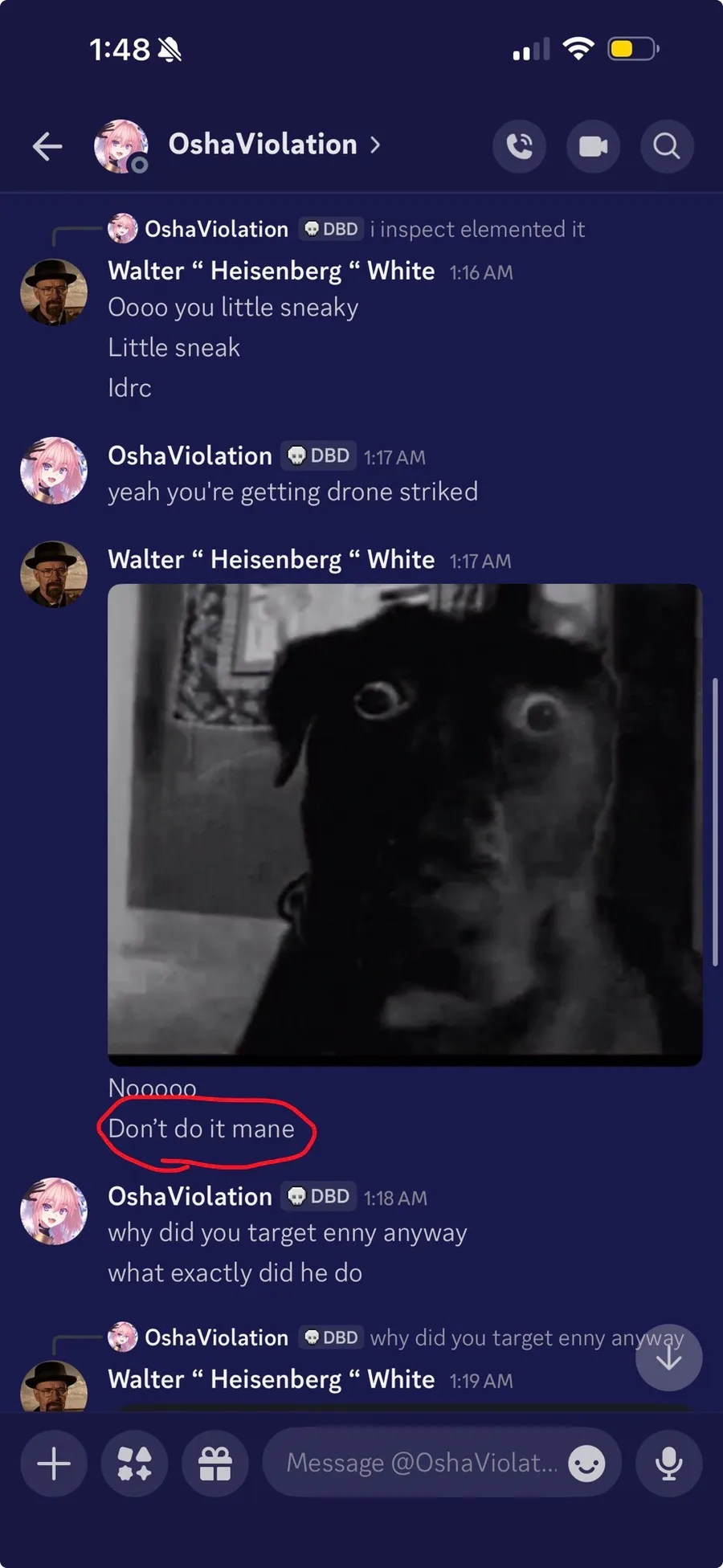Viewport: 723px width, 1568px height.
Task: Click the chat scrollbar on right edge
Action: pyautogui.click(x=715, y=822)
